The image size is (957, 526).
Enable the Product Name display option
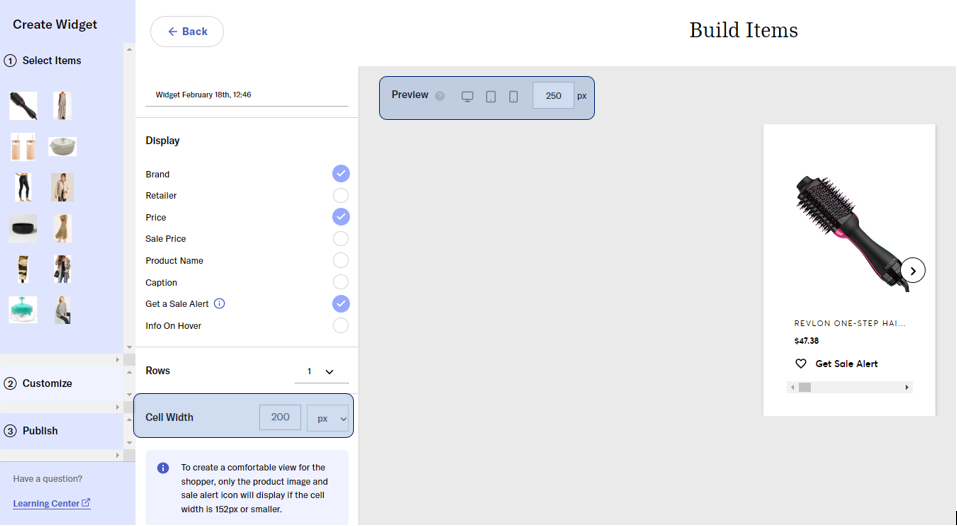(341, 261)
